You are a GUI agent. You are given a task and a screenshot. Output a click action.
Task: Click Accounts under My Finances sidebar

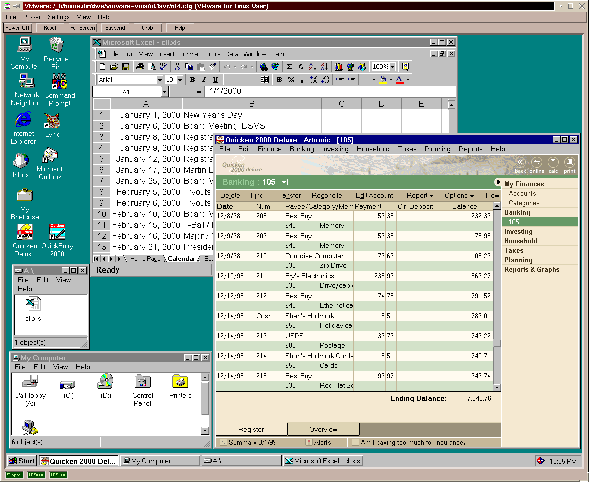[522, 193]
